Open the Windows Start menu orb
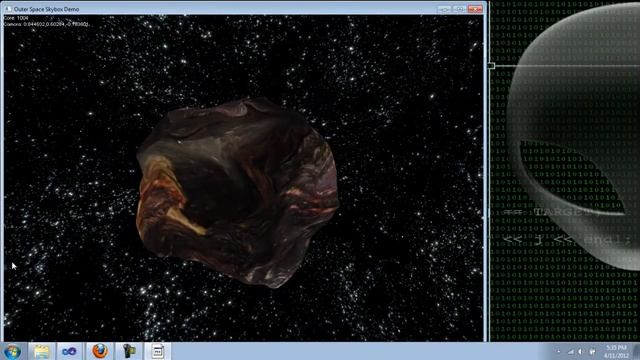 coord(12,351)
